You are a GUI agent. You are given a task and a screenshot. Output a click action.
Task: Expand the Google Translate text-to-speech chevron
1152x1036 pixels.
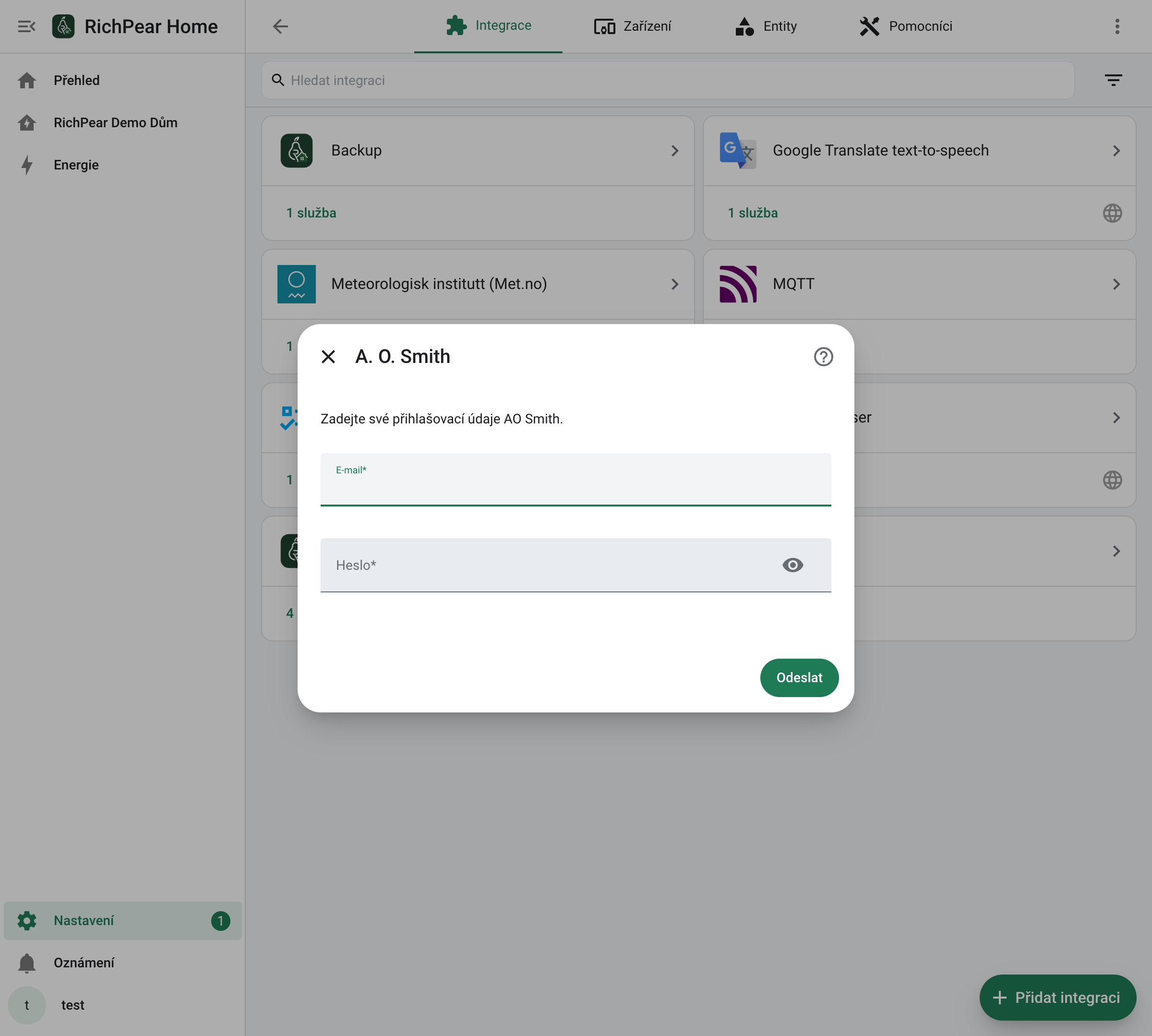pos(1116,151)
